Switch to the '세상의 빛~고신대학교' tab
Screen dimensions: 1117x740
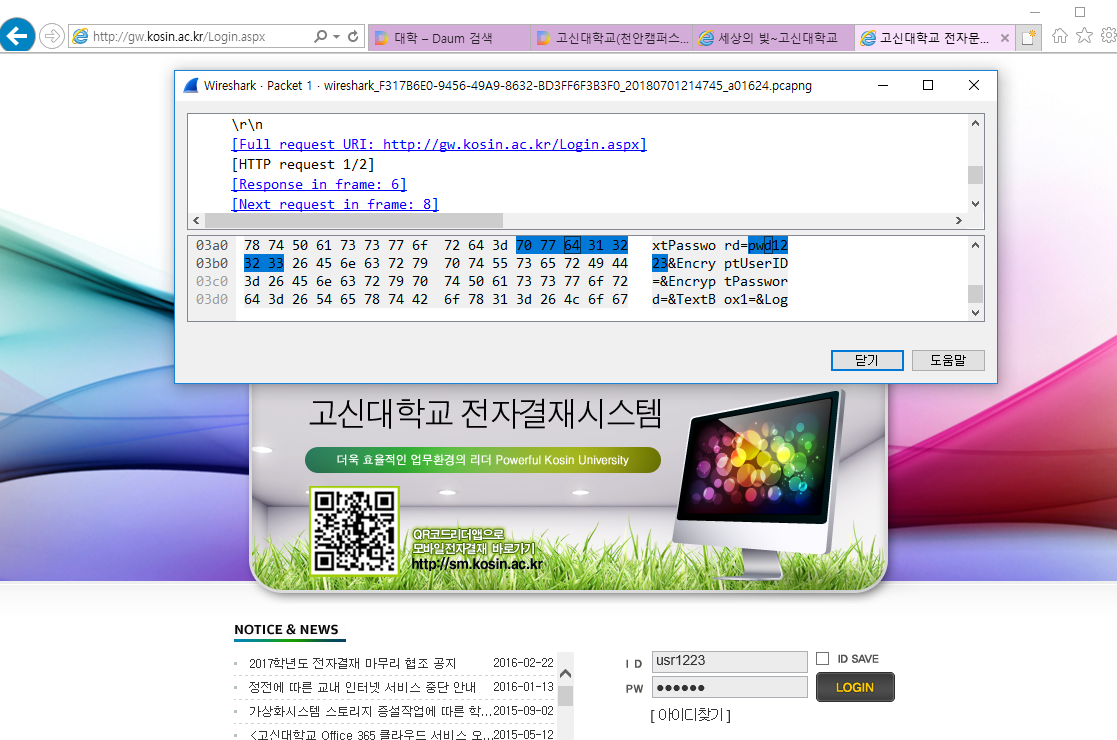pyautogui.click(x=773, y=38)
